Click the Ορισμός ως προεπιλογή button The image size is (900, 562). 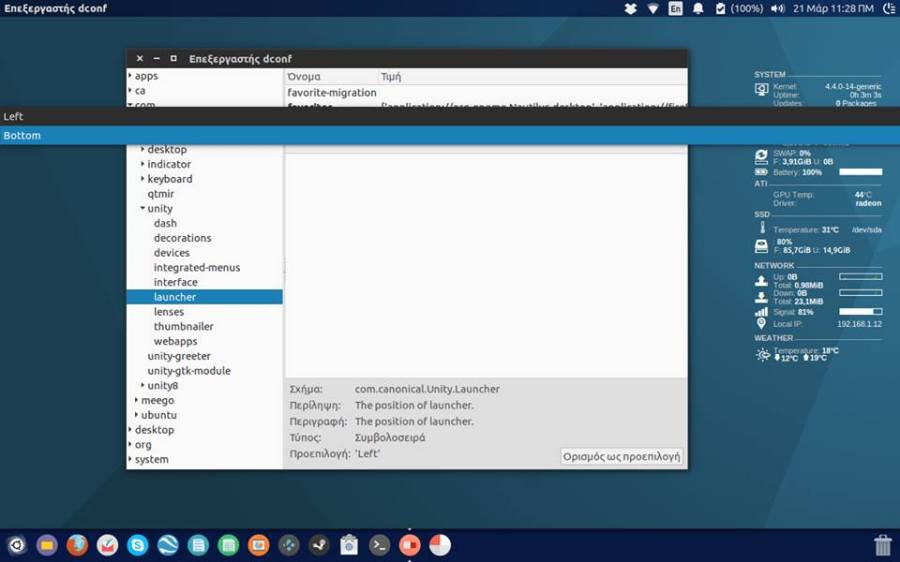[621, 457]
